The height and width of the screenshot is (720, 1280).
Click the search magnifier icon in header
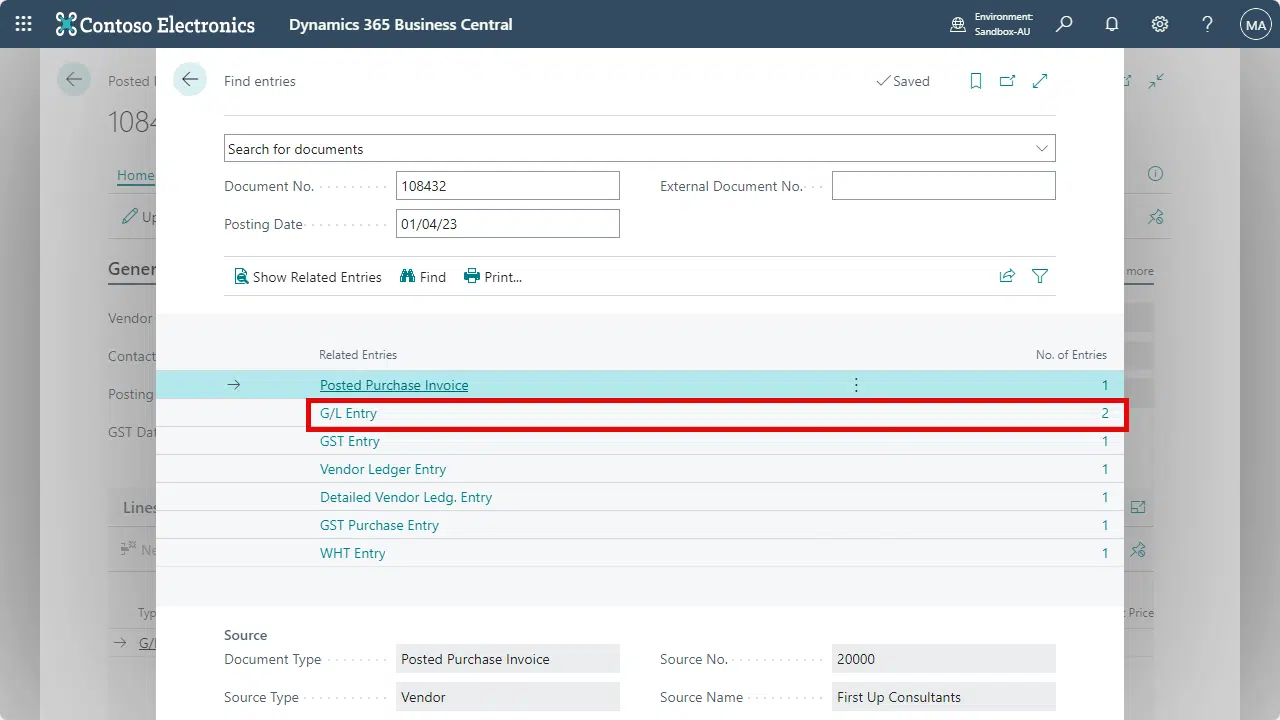coord(1064,24)
